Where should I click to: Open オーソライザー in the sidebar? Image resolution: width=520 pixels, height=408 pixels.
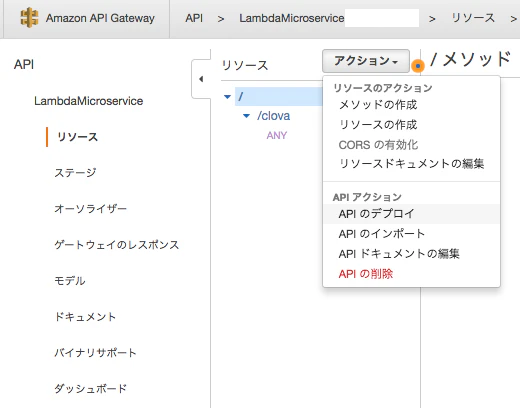90,209
